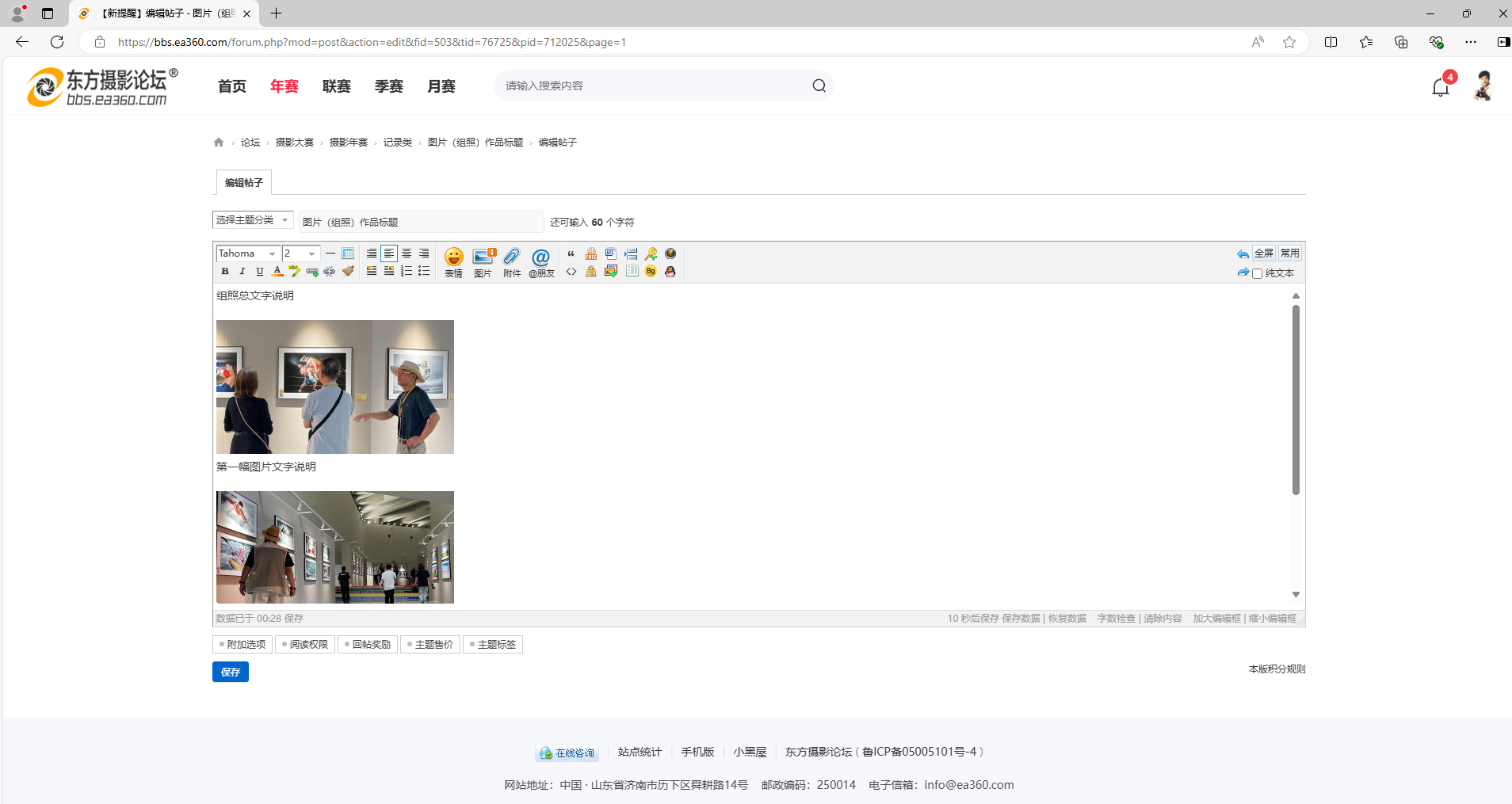Expand the 附加选项 options section
Screen dimensions: 1512x804
242,645
